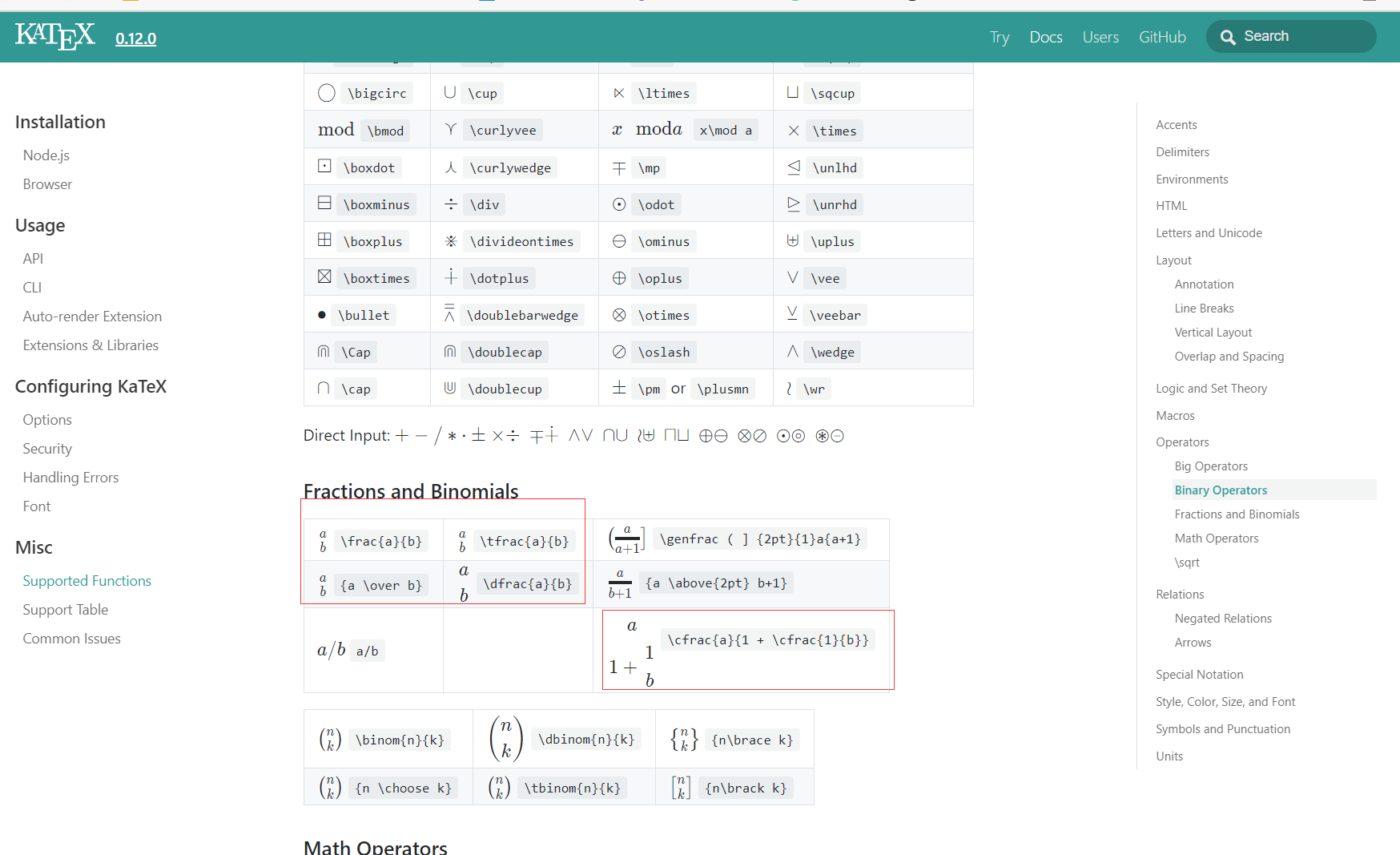Select Docs in the top navigation
The height and width of the screenshot is (855, 1400).
pyautogui.click(x=1045, y=37)
